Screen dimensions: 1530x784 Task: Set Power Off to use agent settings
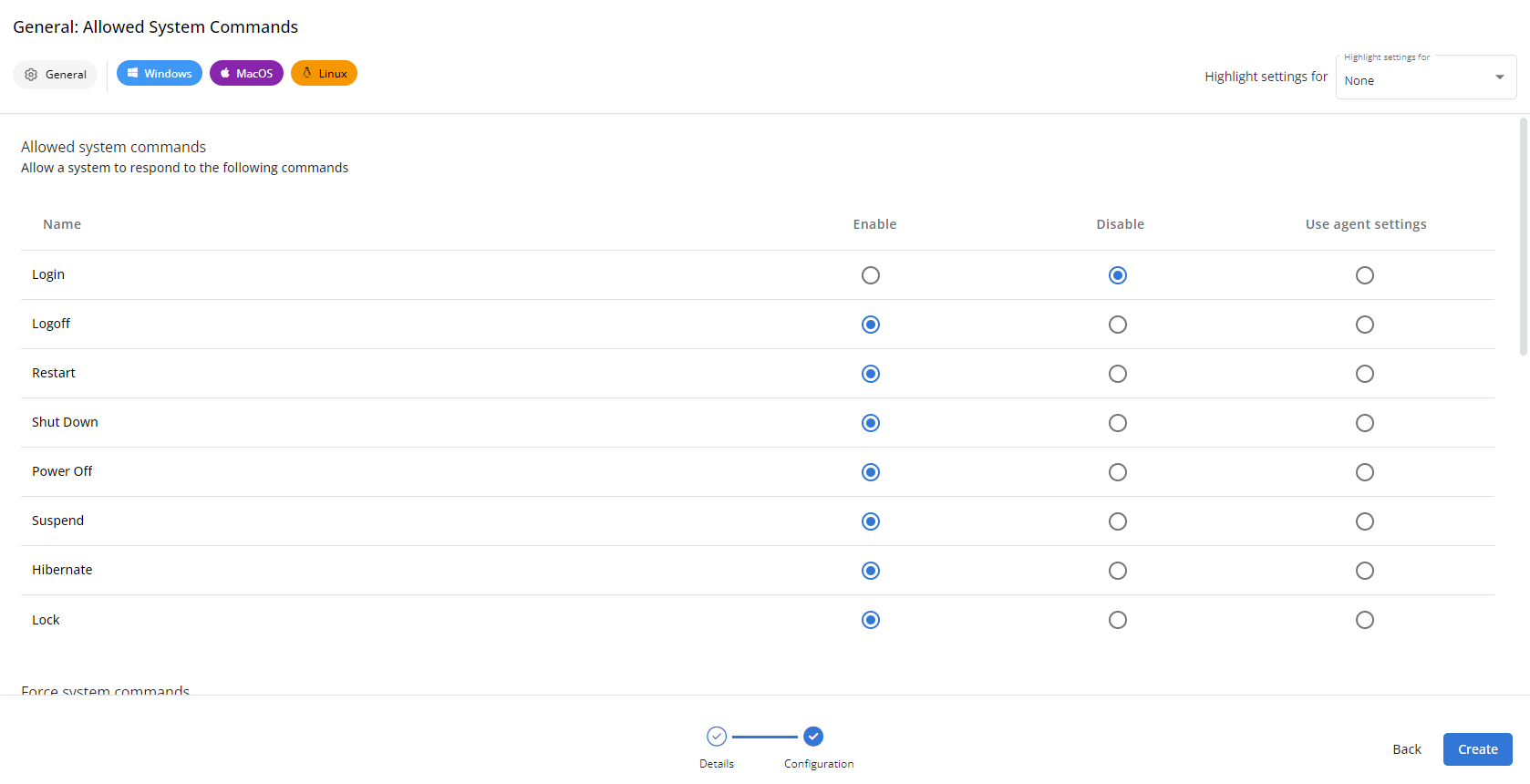(1365, 472)
